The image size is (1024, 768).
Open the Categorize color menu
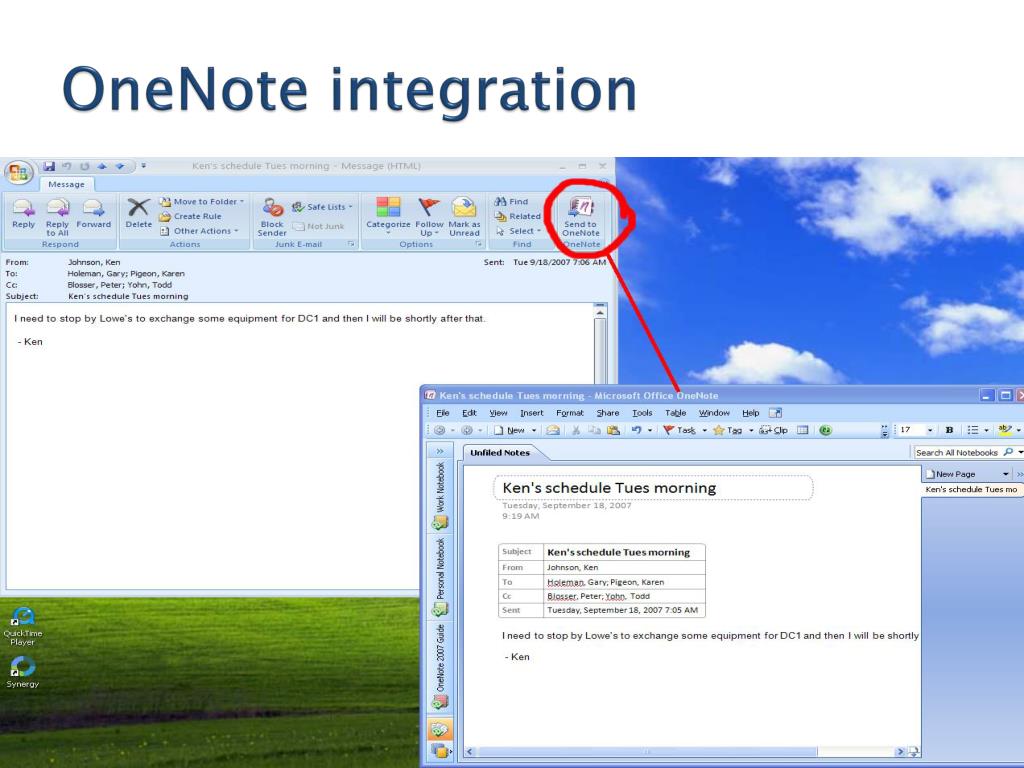388,216
